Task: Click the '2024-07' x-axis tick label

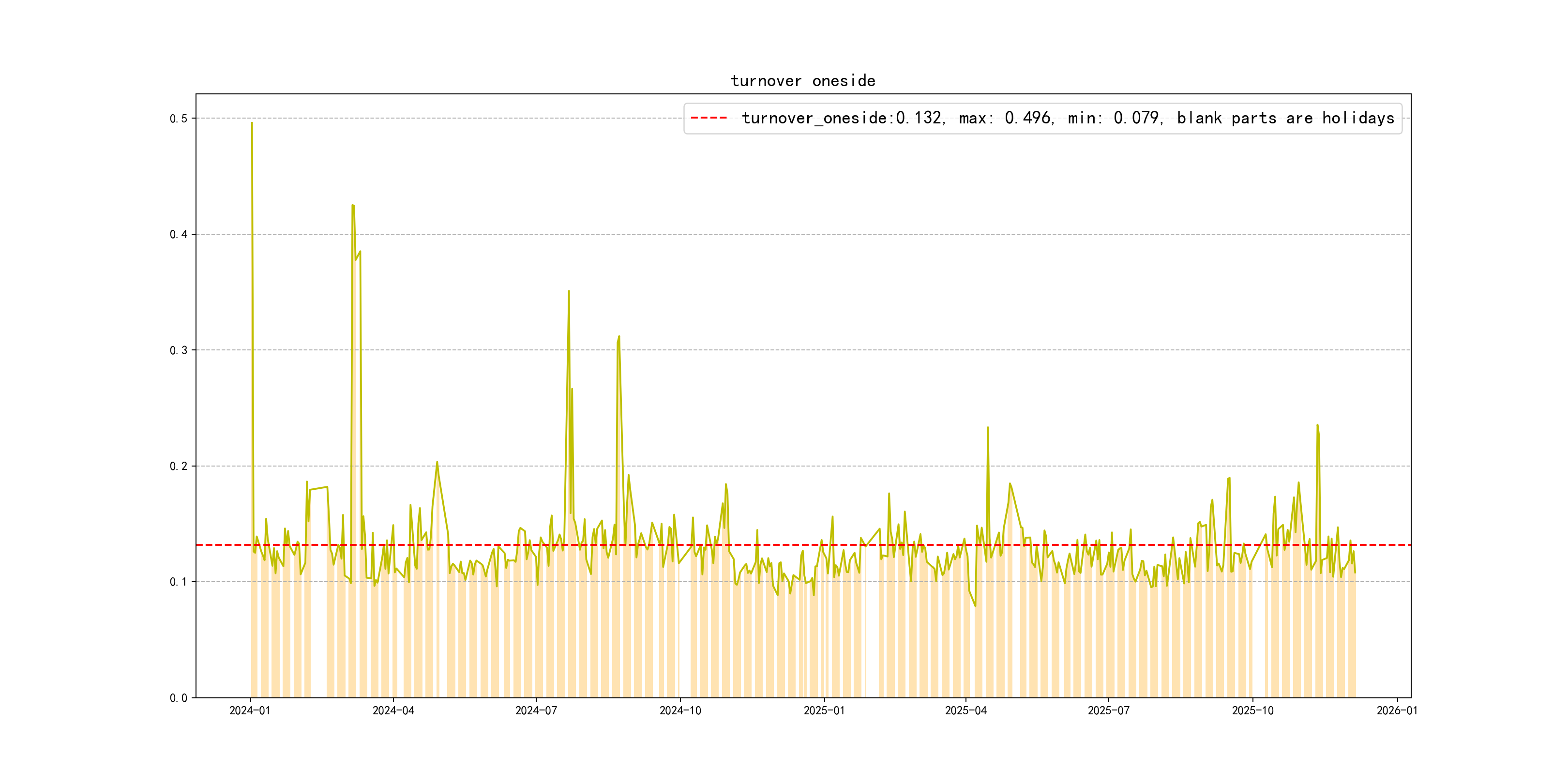Action: pyautogui.click(x=536, y=710)
